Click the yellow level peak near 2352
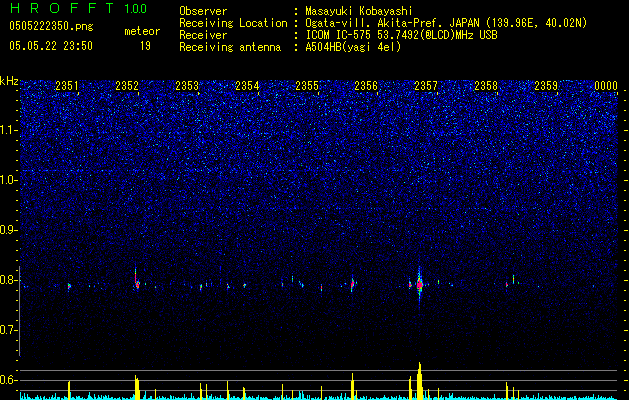 pos(137,388)
